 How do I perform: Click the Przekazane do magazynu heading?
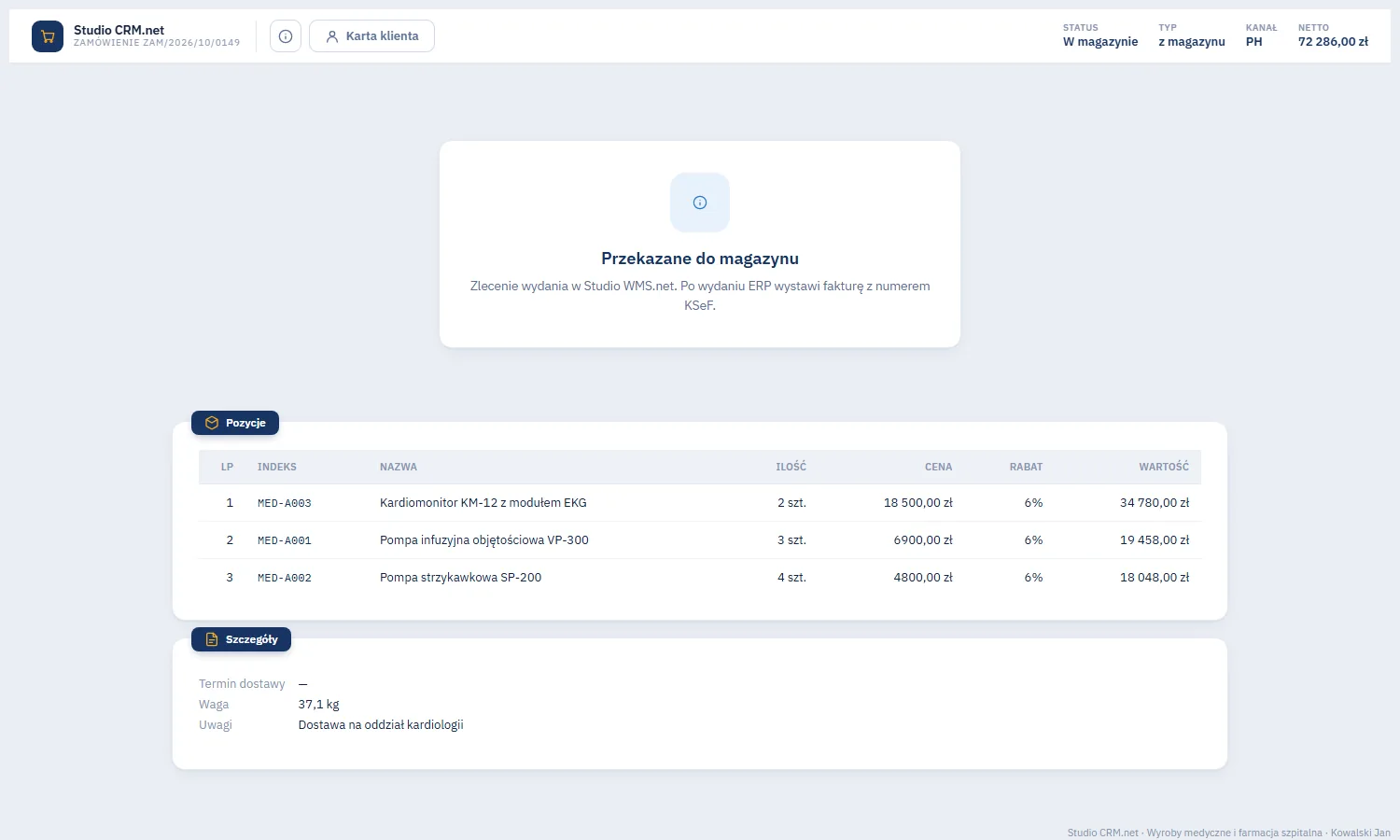tap(700, 259)
